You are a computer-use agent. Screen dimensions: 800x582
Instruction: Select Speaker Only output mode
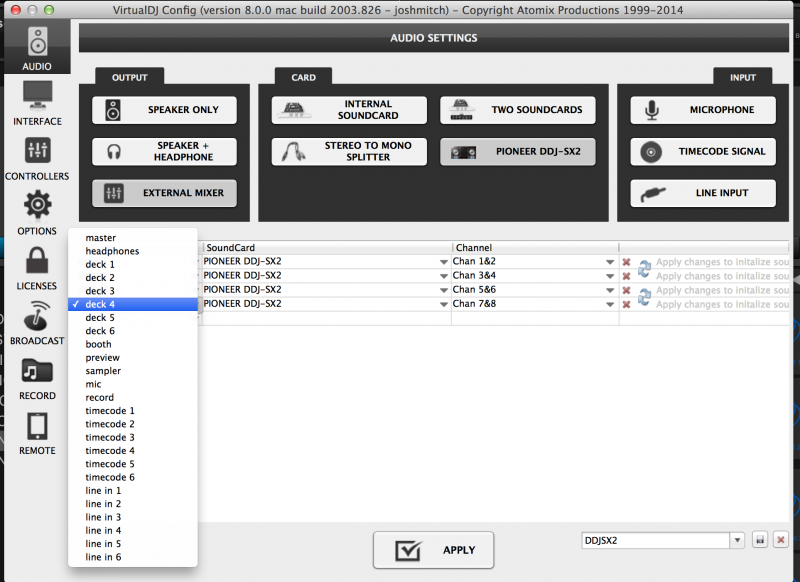(164, 110)
